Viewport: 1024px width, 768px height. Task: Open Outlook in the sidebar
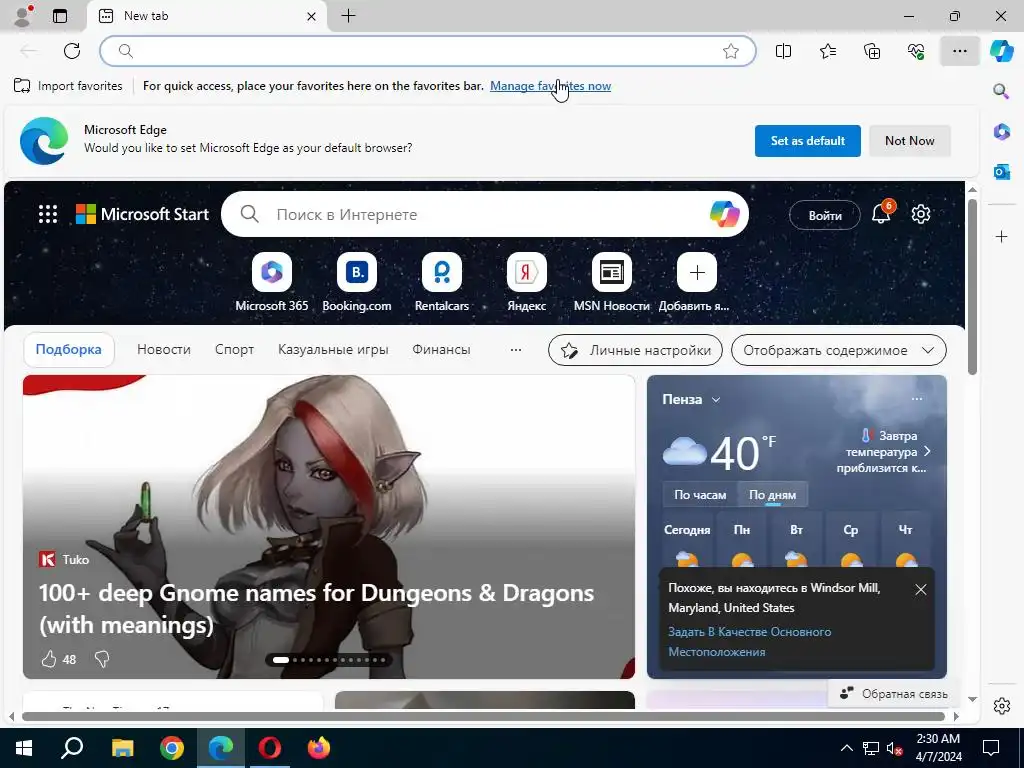pyautogui.click(x=1001, y=172)
